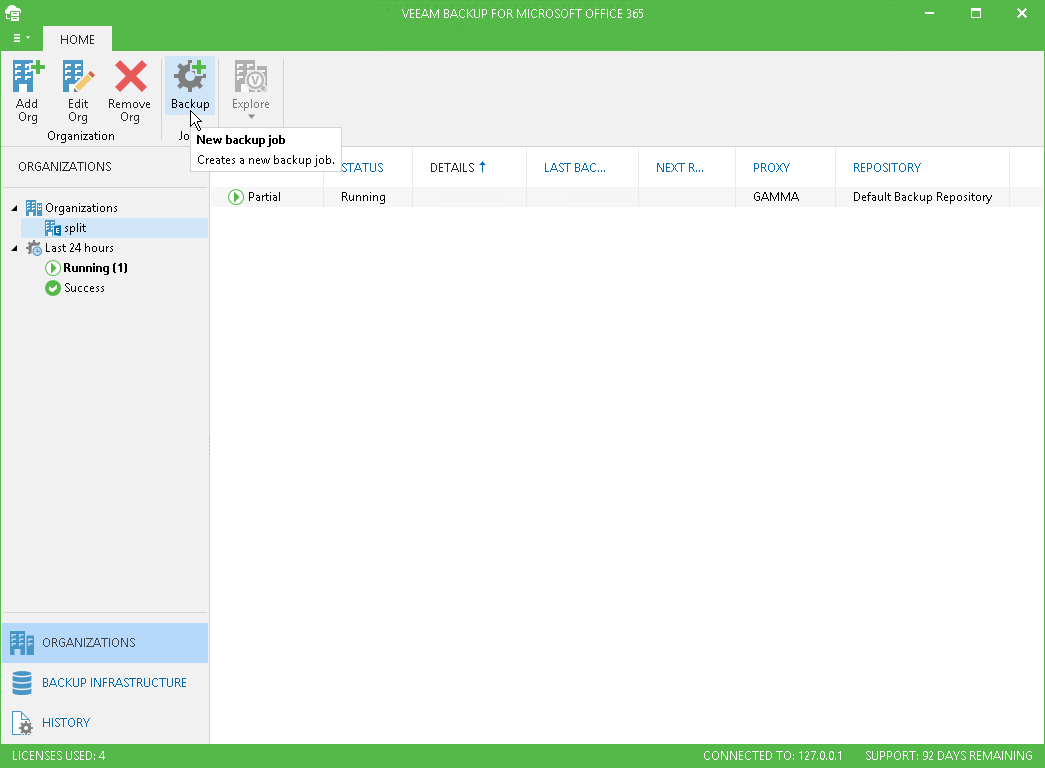
Task: Collapse the Organizations tree node
Action: tap(15, 208)
